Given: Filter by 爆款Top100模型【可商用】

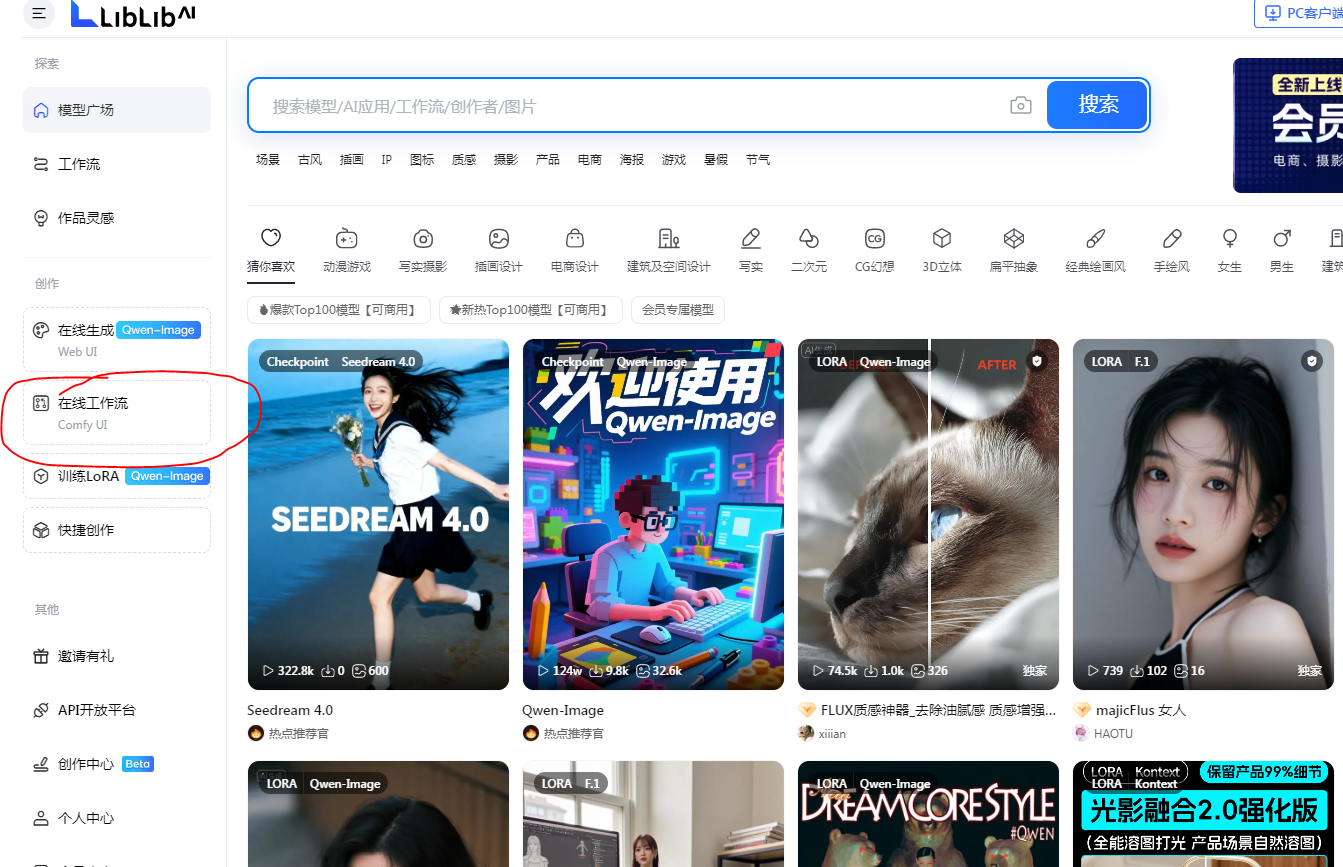Looking at the screenshot, I should click(339, 310).
